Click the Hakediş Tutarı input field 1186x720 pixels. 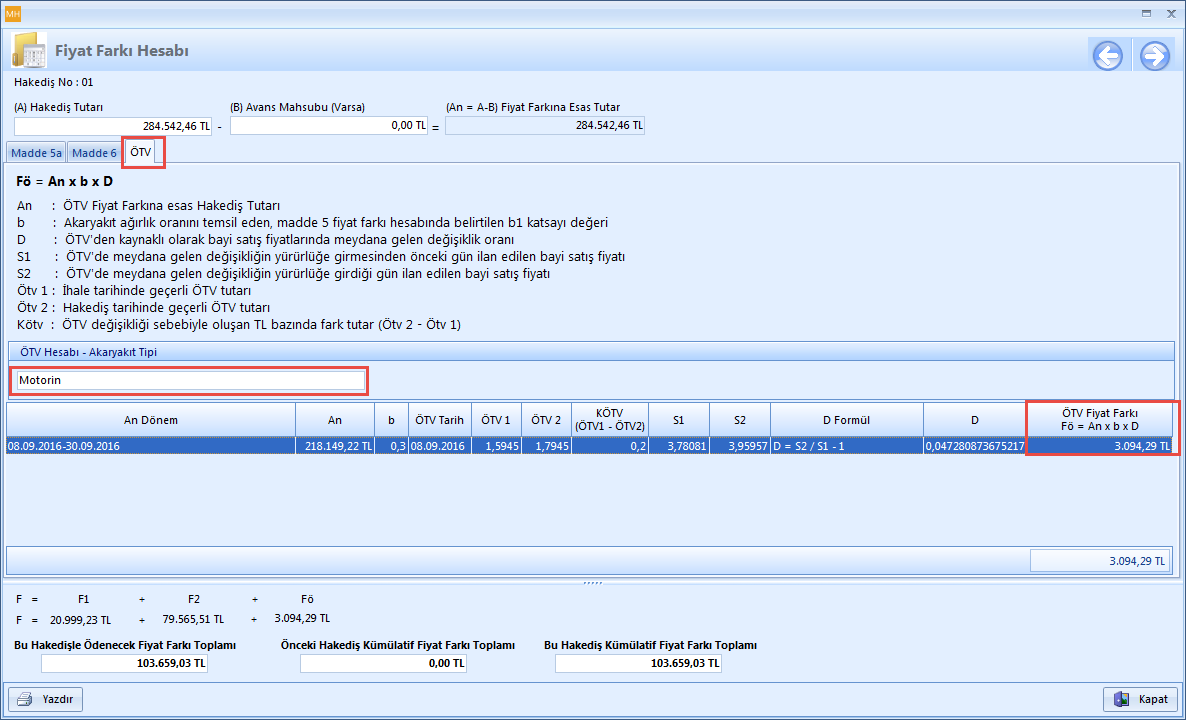pyautogui.click(x=113, y=126)
